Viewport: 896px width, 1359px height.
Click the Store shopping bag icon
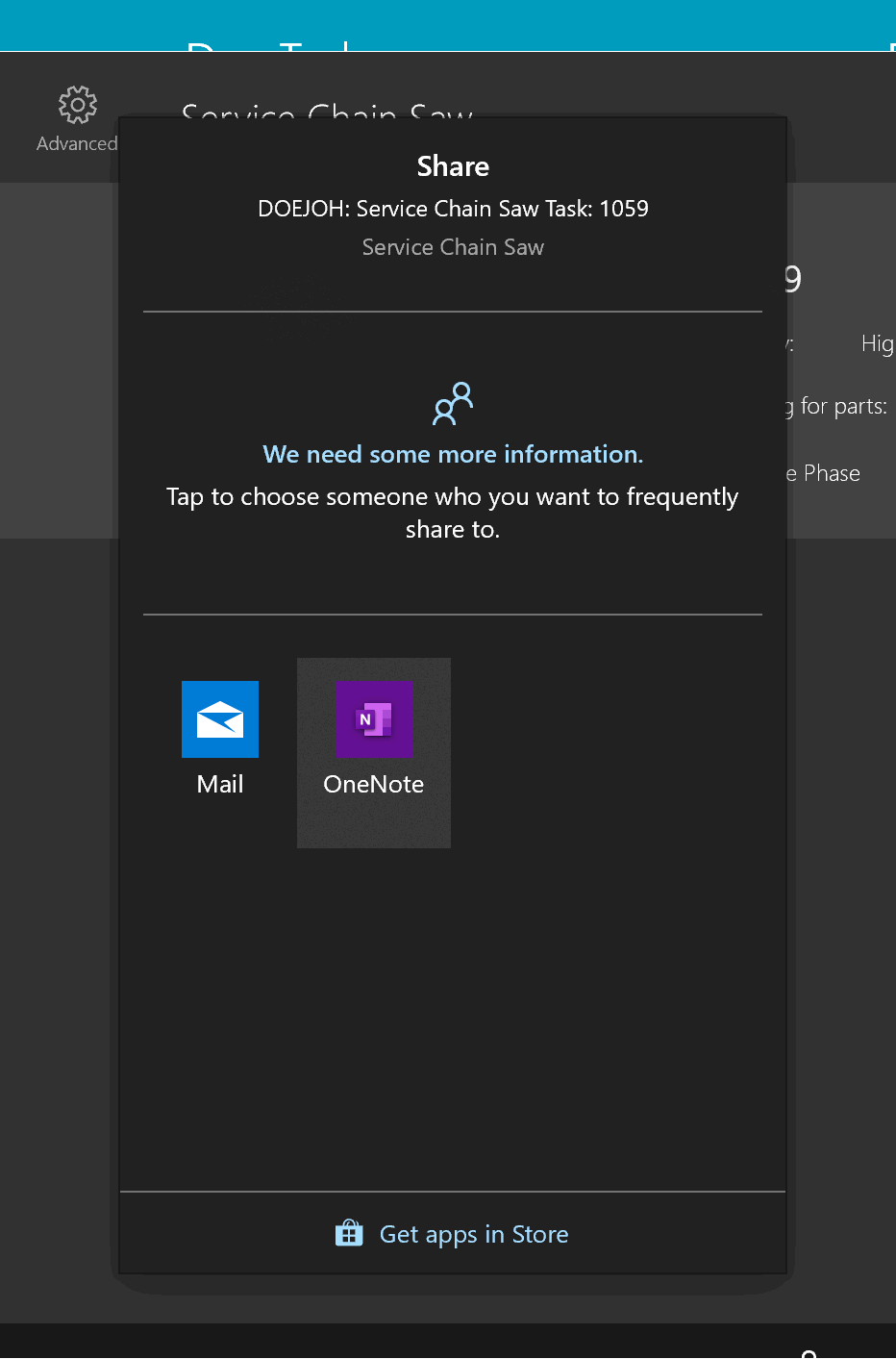click(x=349, y=1233)
